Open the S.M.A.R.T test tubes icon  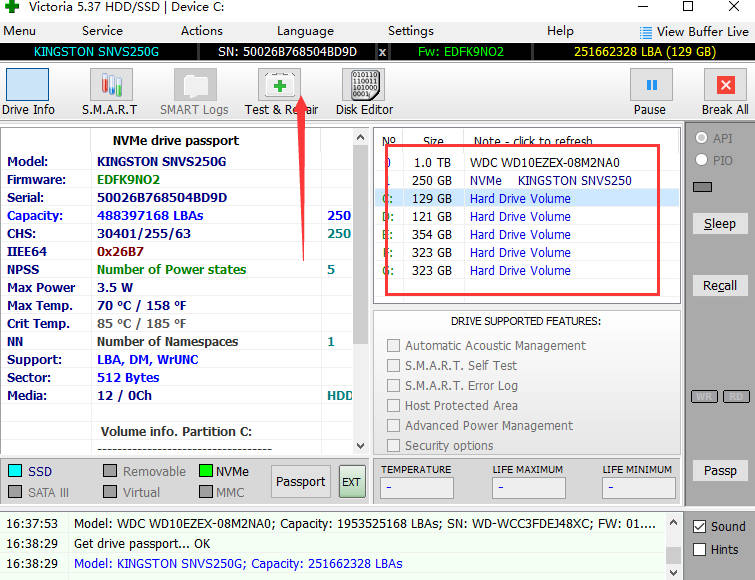click(111, 85)
